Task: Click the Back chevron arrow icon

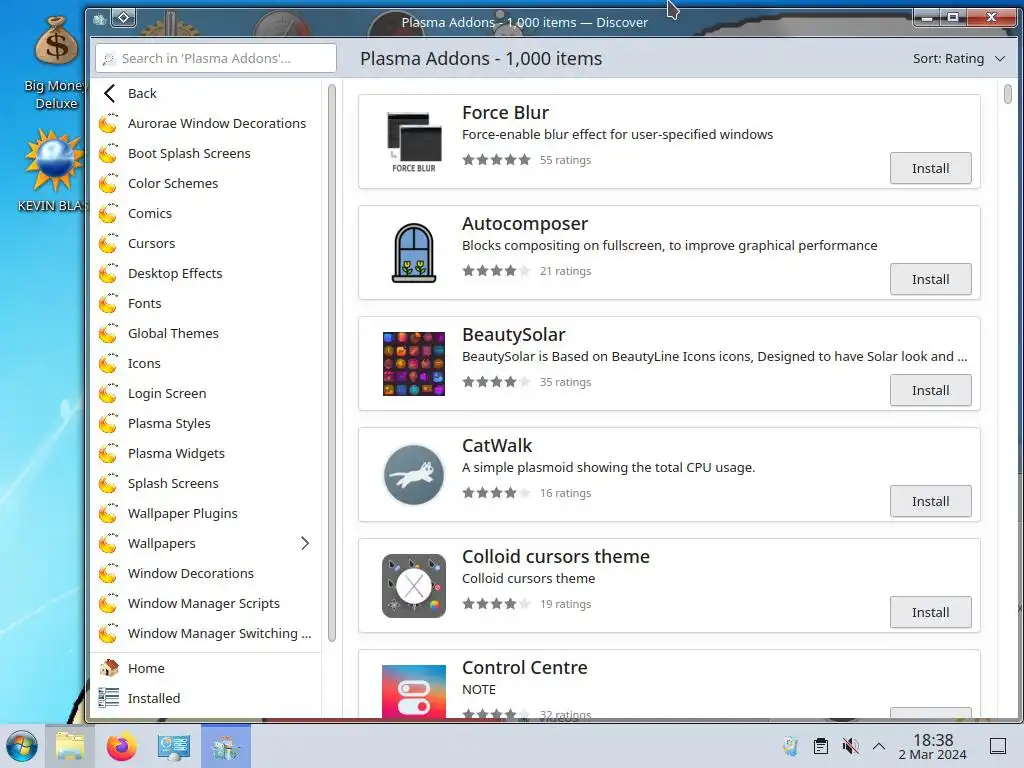Action: click(110, 93)
